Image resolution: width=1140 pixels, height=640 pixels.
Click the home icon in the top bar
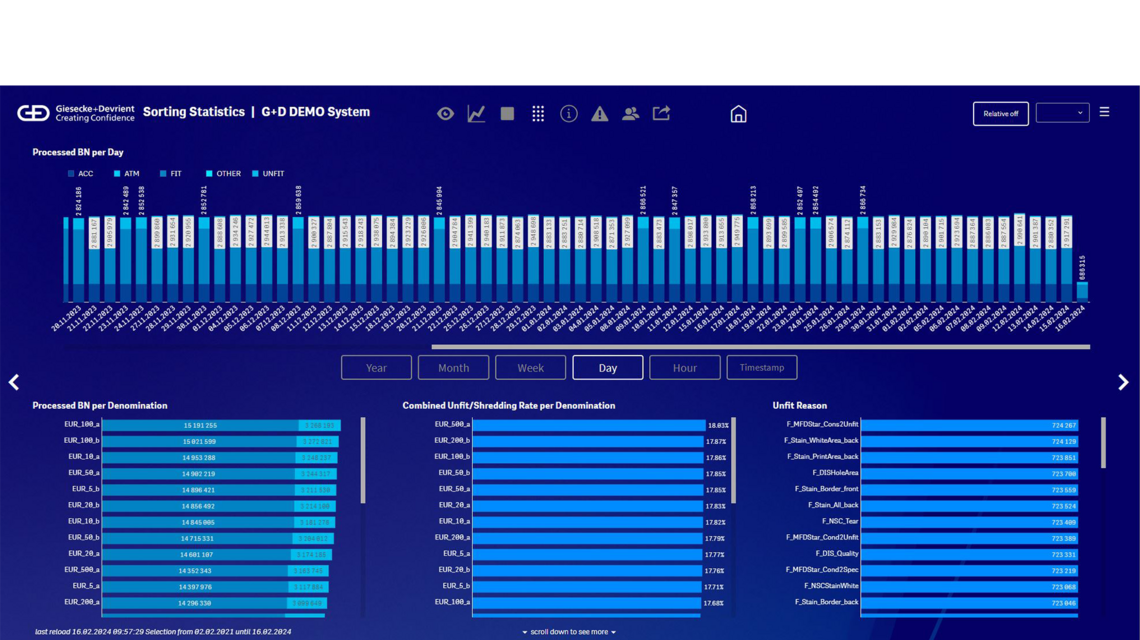click(738, 113)
